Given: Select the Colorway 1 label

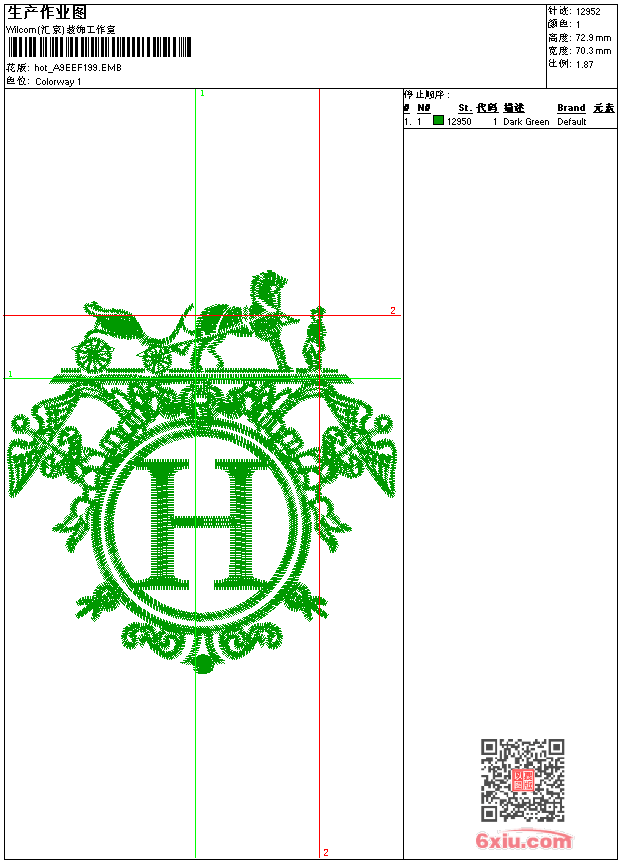Looking at the screenshot, I should [x=58, y=81].
